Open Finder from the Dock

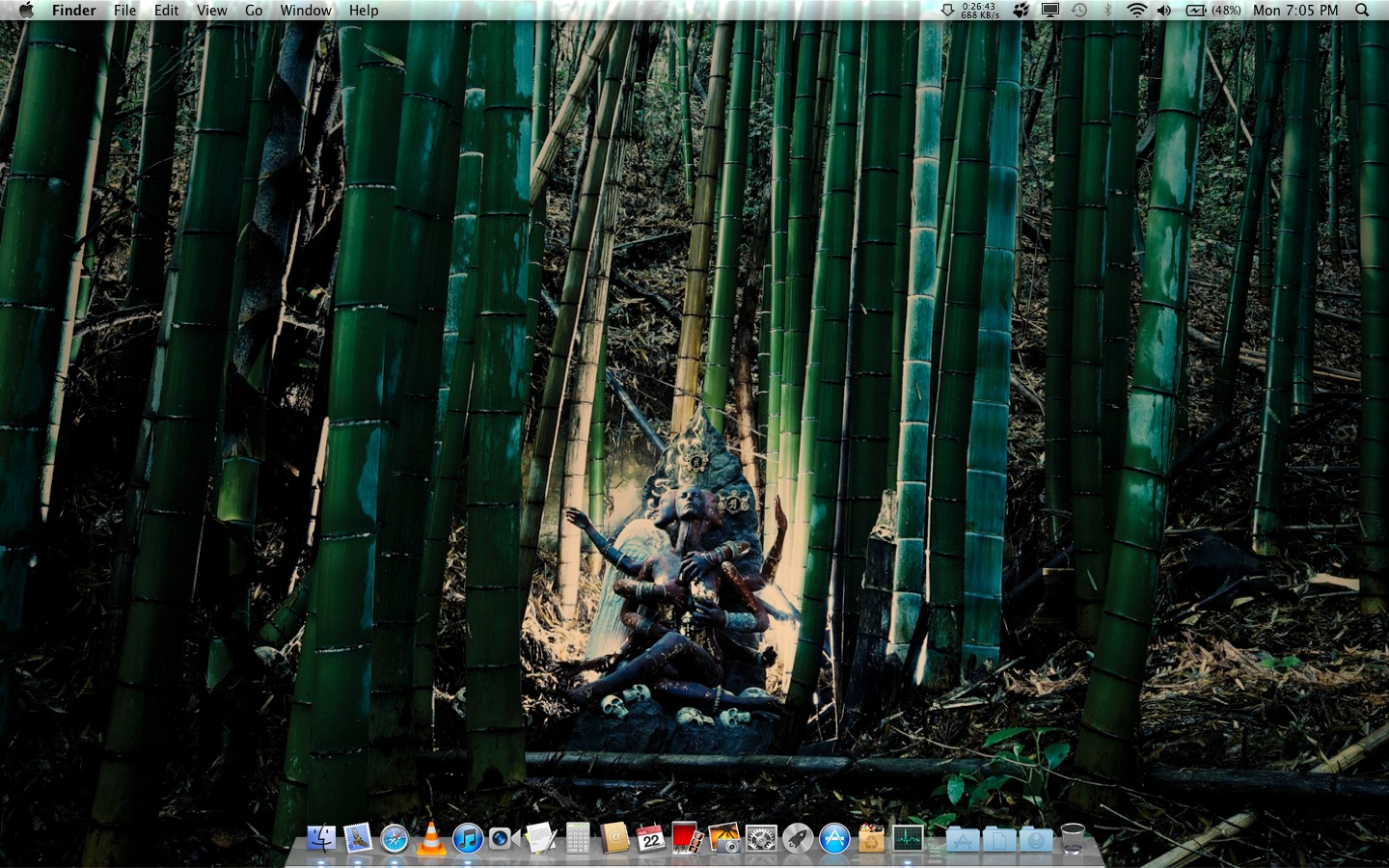click(x=321, y=838)
